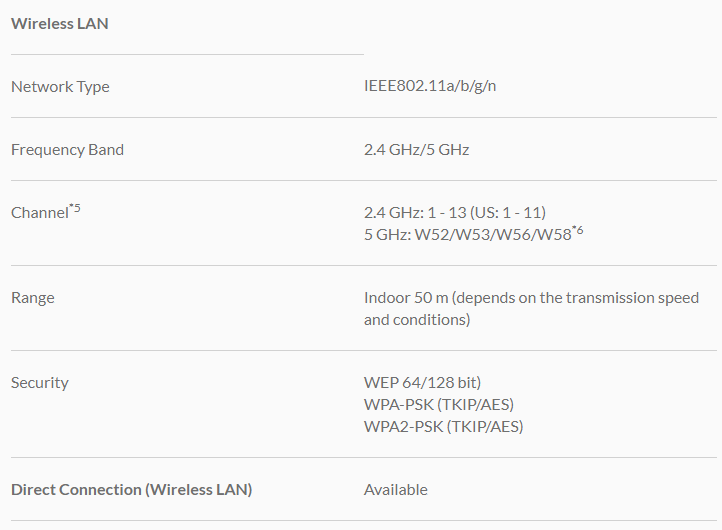This screenshot has height=530, width=722.
Task: Click the Available value text
Action: point(395,490)
